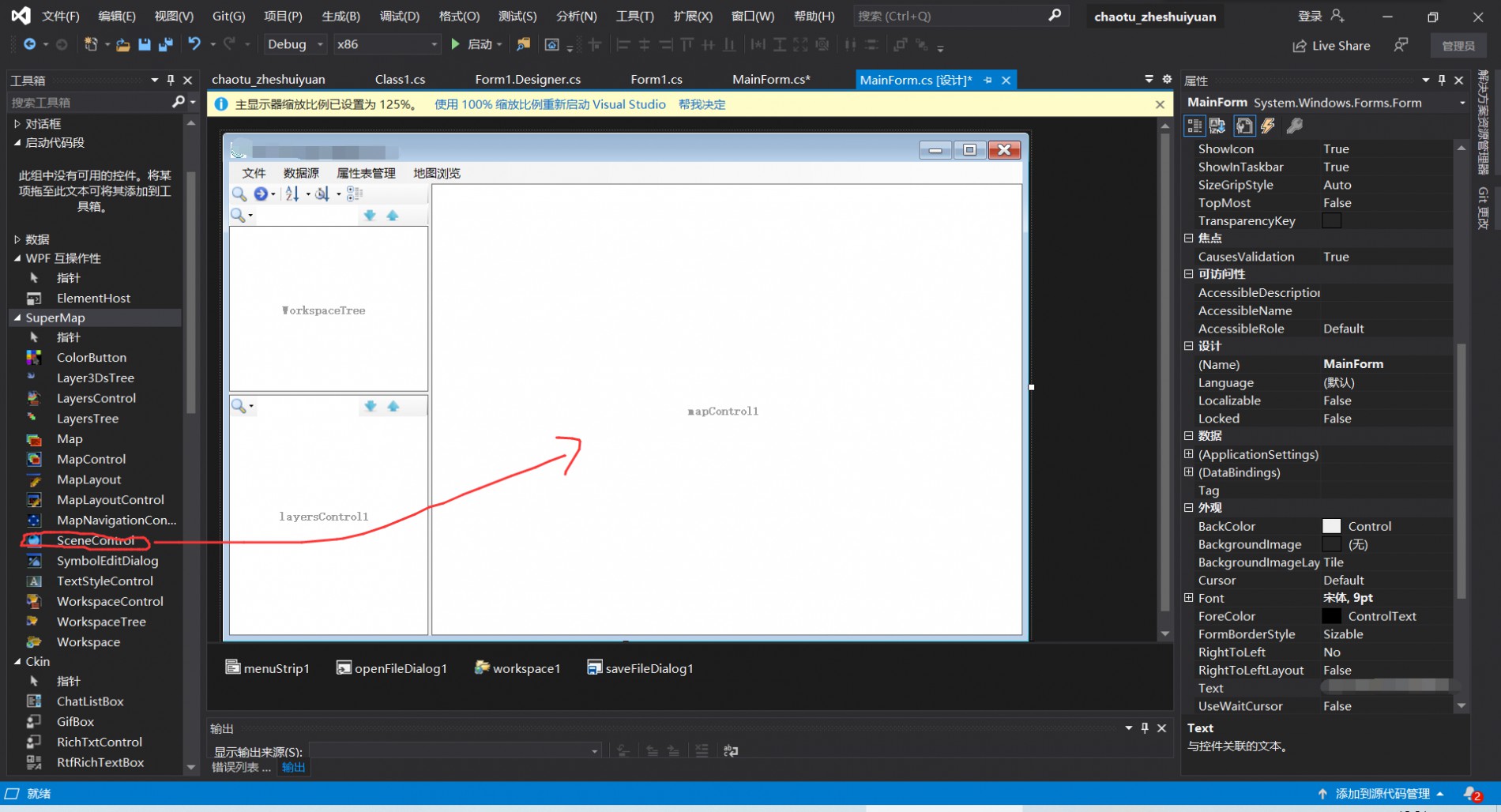
Task: Open Property Pages wrench icon
Action: (1294, 126)
